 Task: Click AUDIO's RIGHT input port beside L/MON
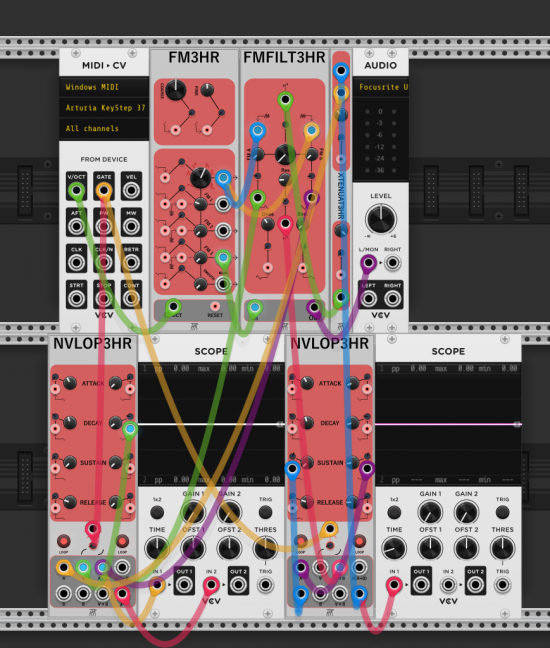tap(392, 262)
